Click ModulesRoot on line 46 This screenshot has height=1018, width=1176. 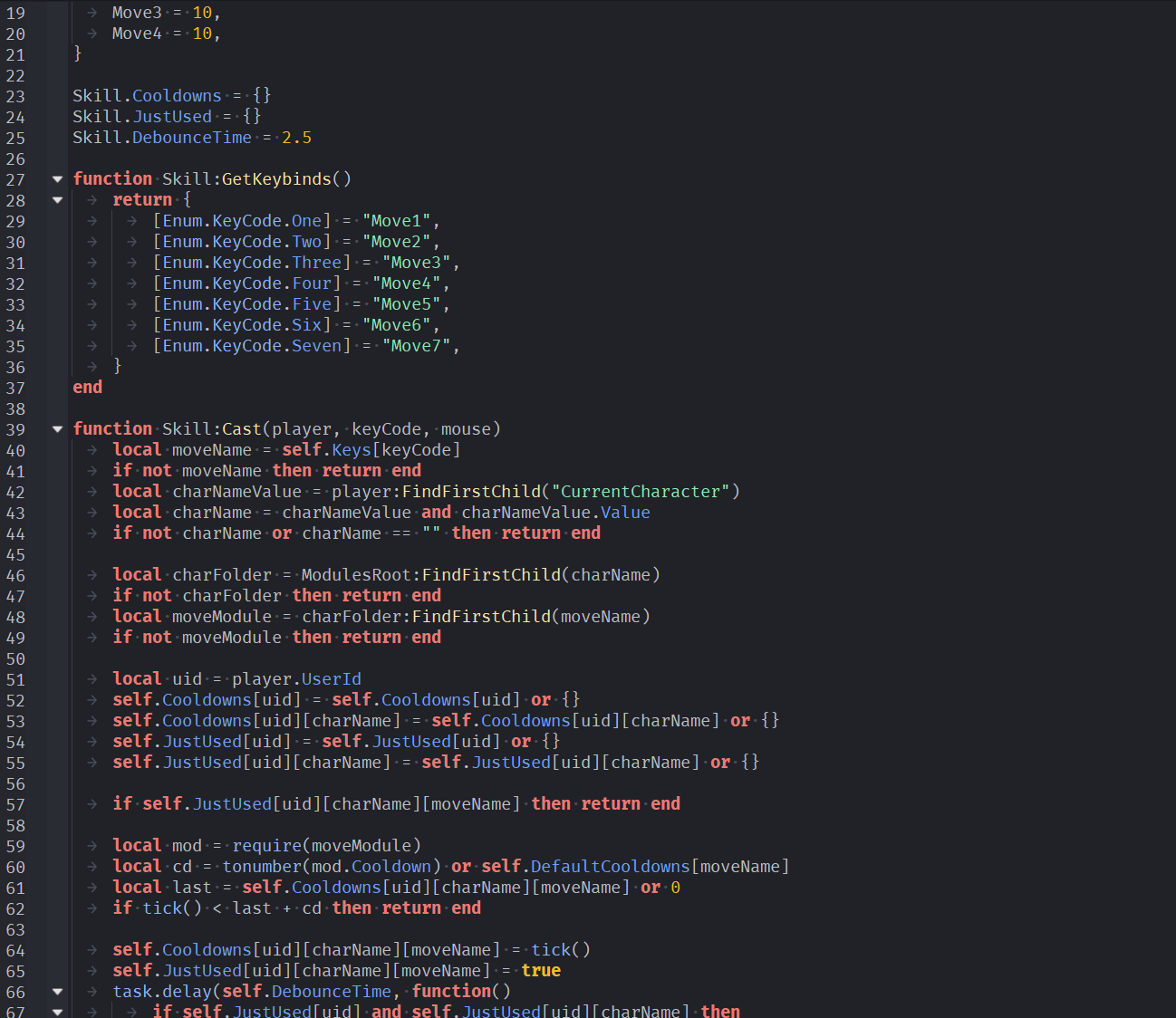(x=356, y=575)
